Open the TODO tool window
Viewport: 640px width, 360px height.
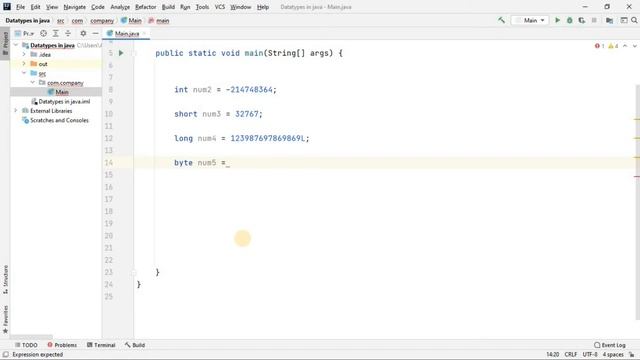(x=26, y=345)
